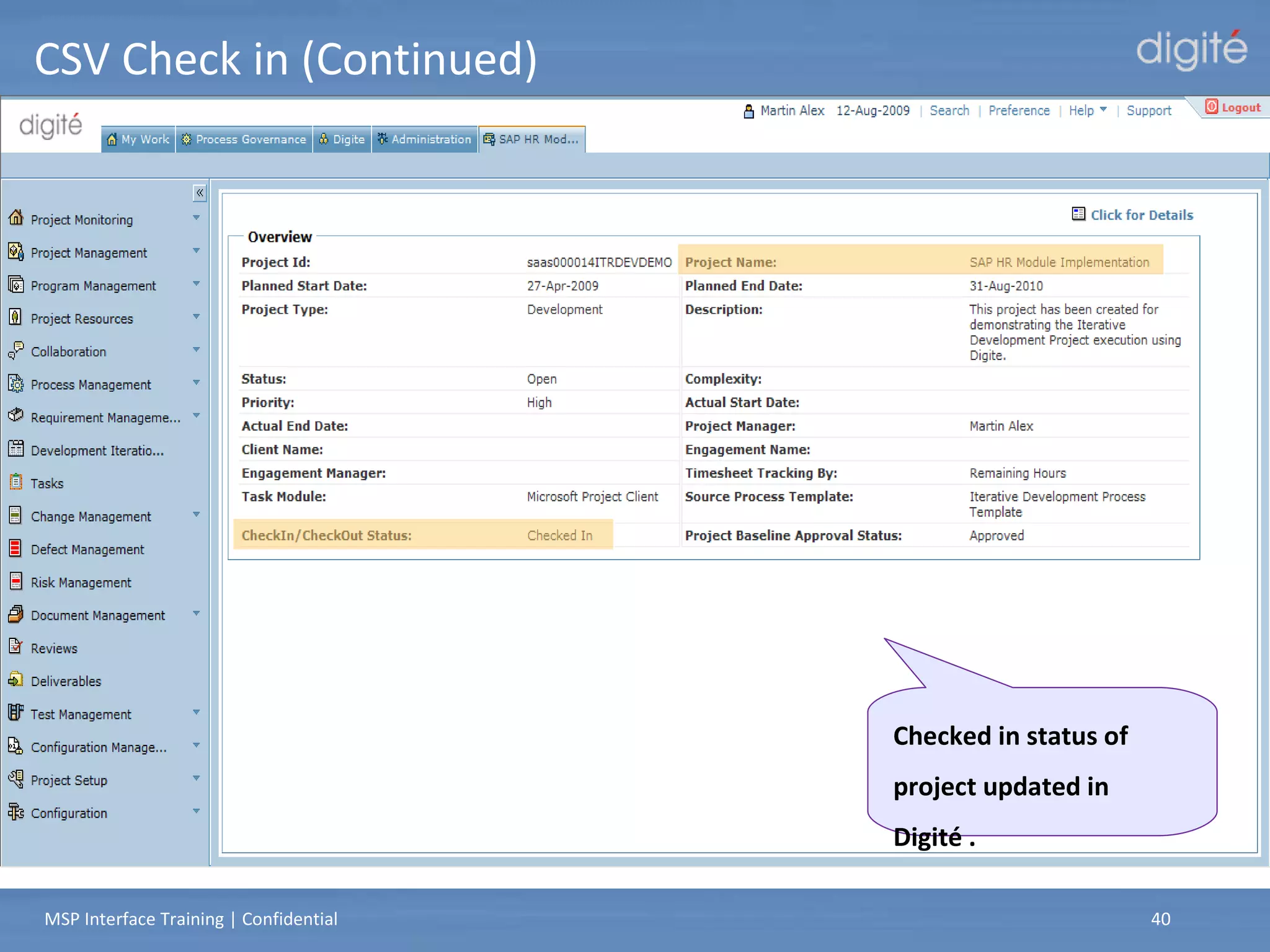The width and height of the screenshot is (1270, 952).
Task: Switch to the SAP HR Mod... tab
Action: [532, 139]
